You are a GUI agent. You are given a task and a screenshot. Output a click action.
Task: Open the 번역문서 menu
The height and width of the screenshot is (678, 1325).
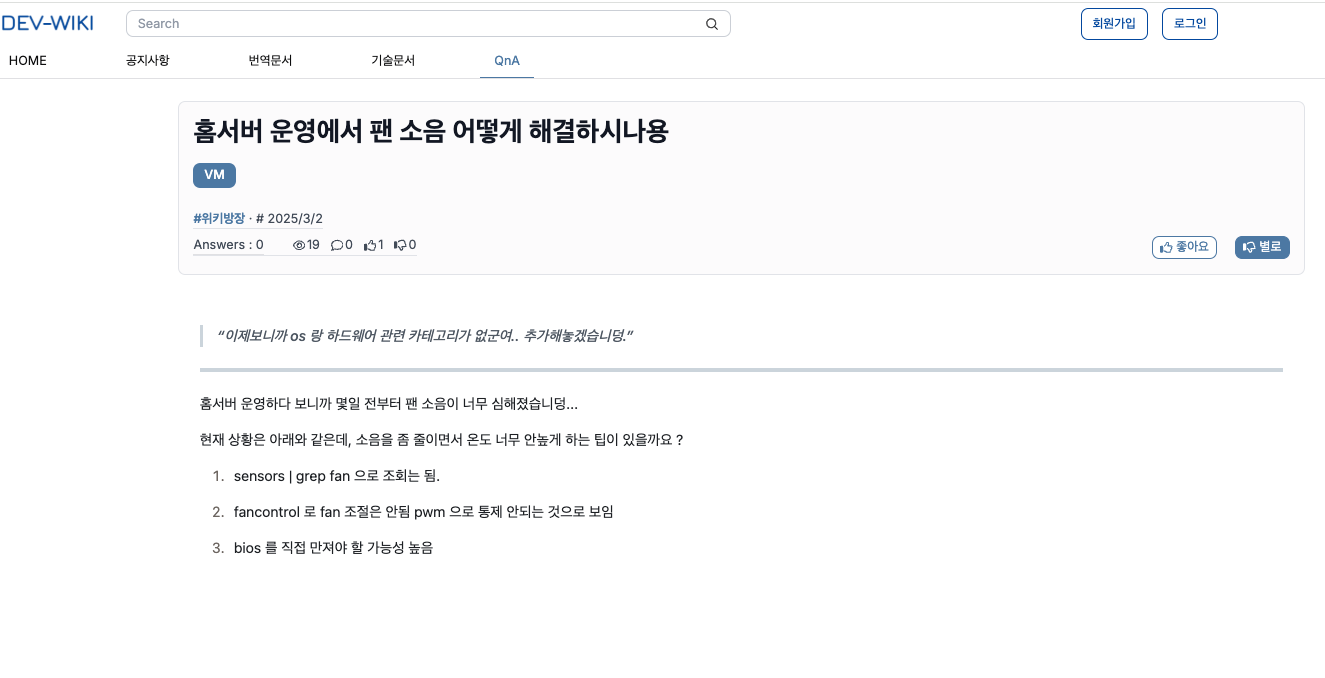pos(270,60)
